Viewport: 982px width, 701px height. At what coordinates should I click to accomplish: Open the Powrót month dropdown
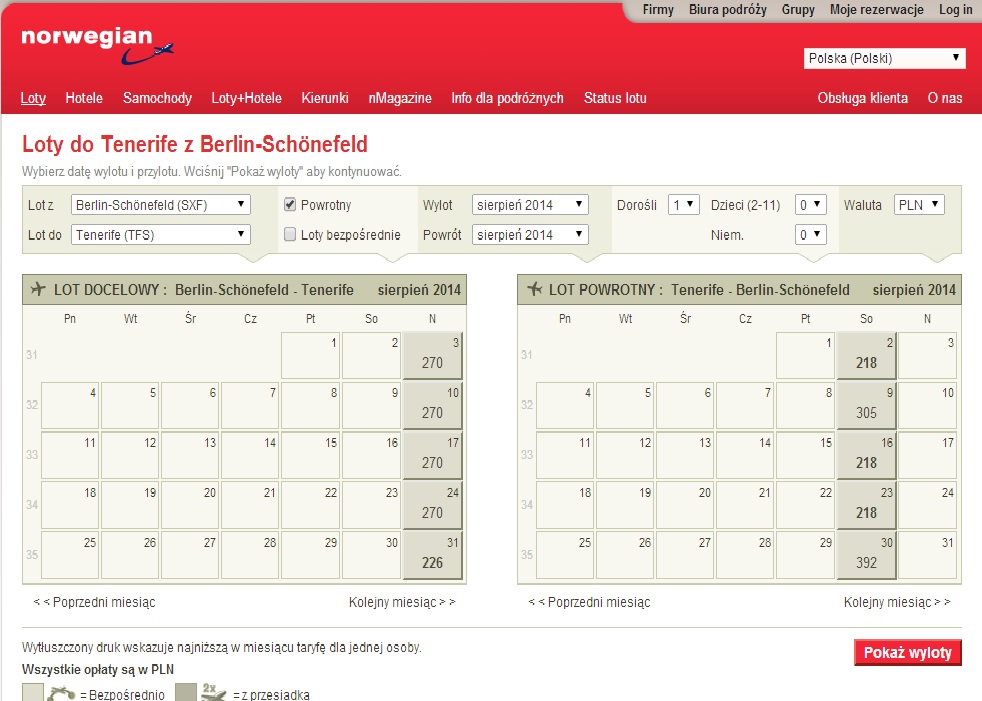point(530,235)
